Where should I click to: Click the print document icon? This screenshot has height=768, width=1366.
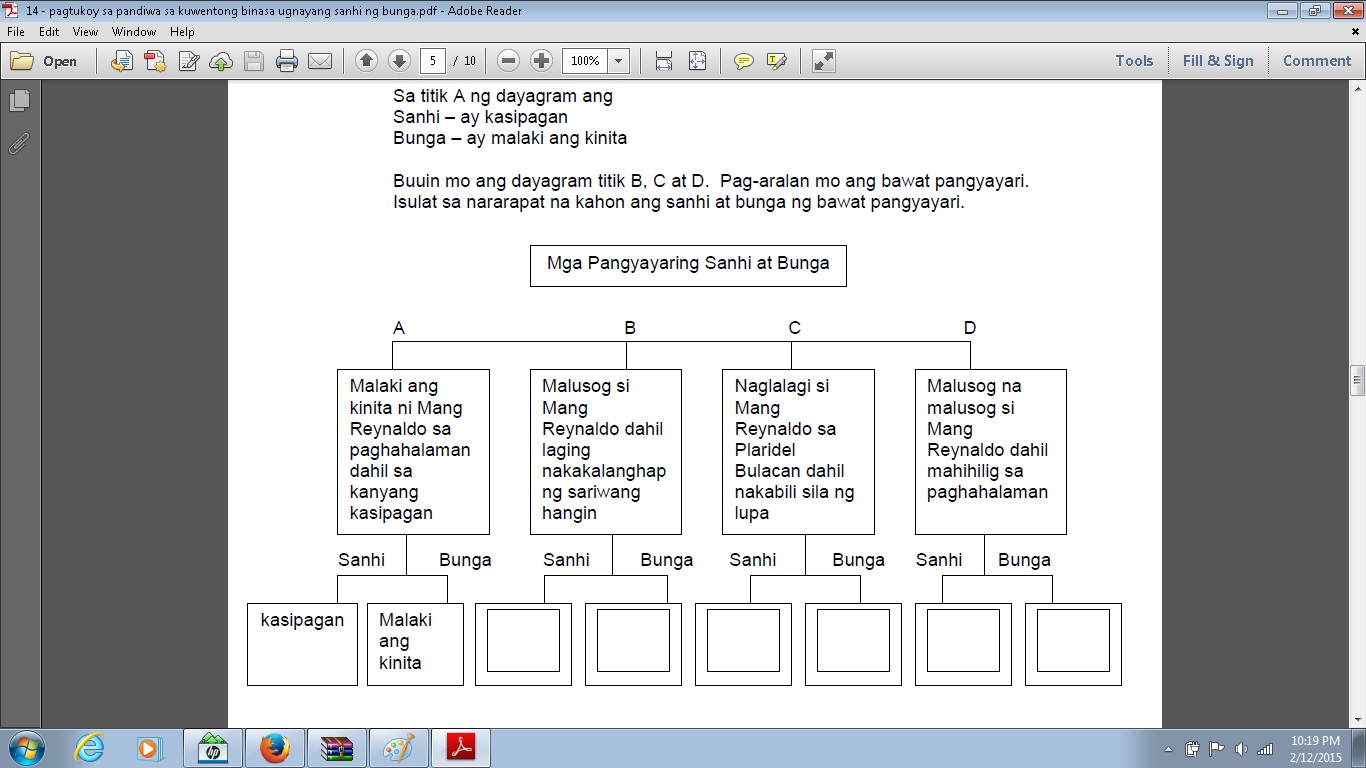[287, 61]
